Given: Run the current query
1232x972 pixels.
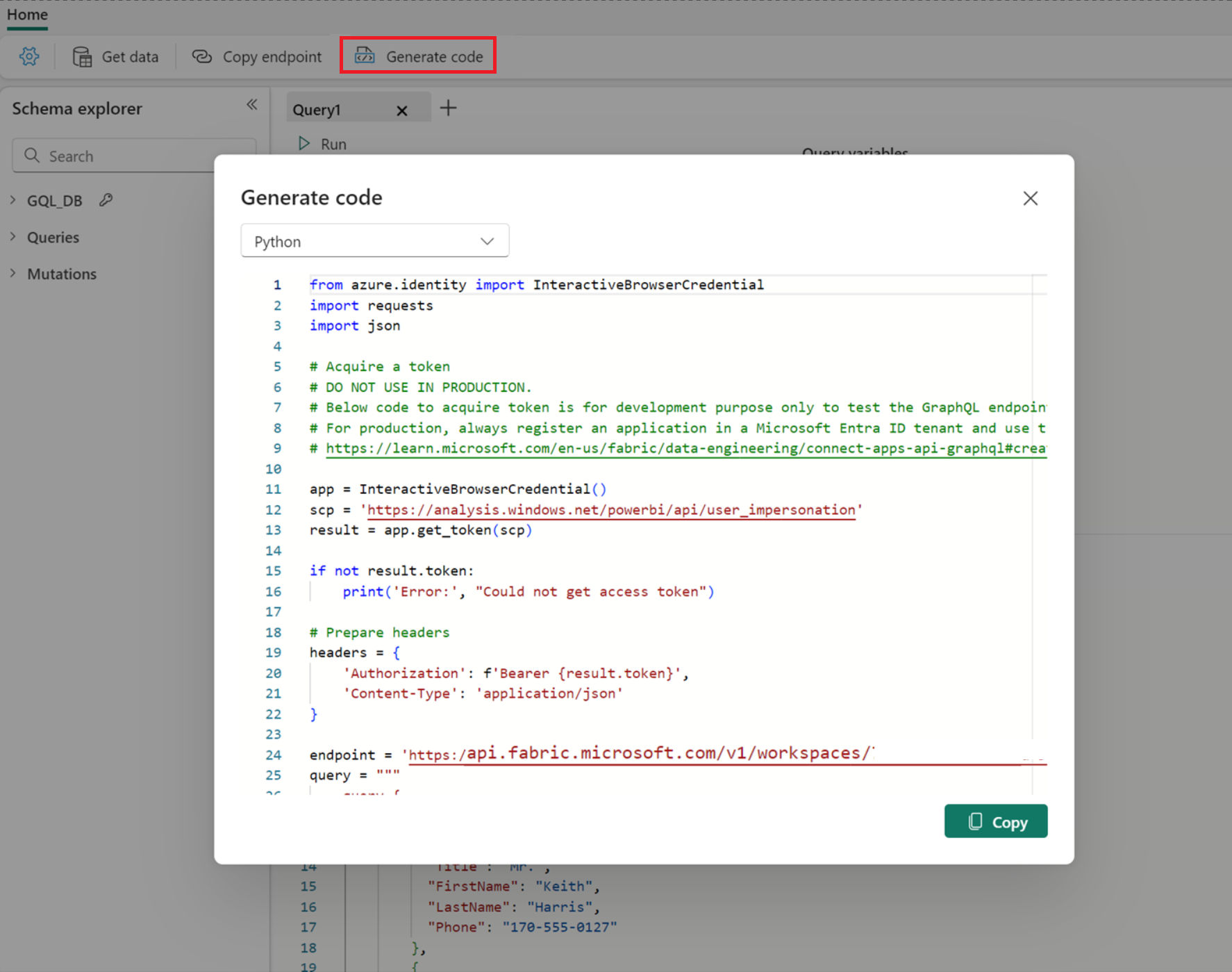Looking at the screenshot, I should 323,144.
